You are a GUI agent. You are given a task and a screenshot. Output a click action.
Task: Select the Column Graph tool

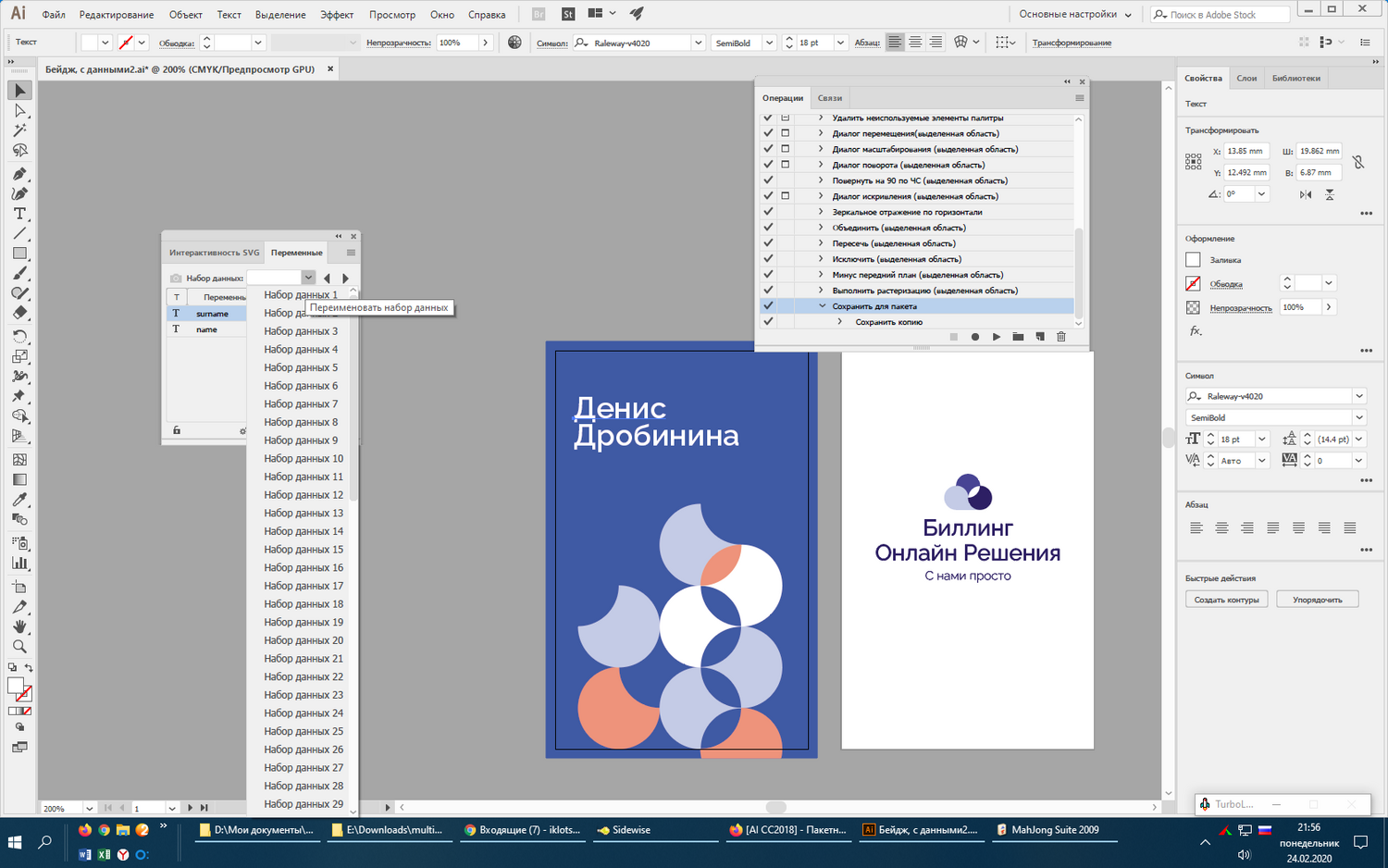pyautogui.click(x=19, y=563)
